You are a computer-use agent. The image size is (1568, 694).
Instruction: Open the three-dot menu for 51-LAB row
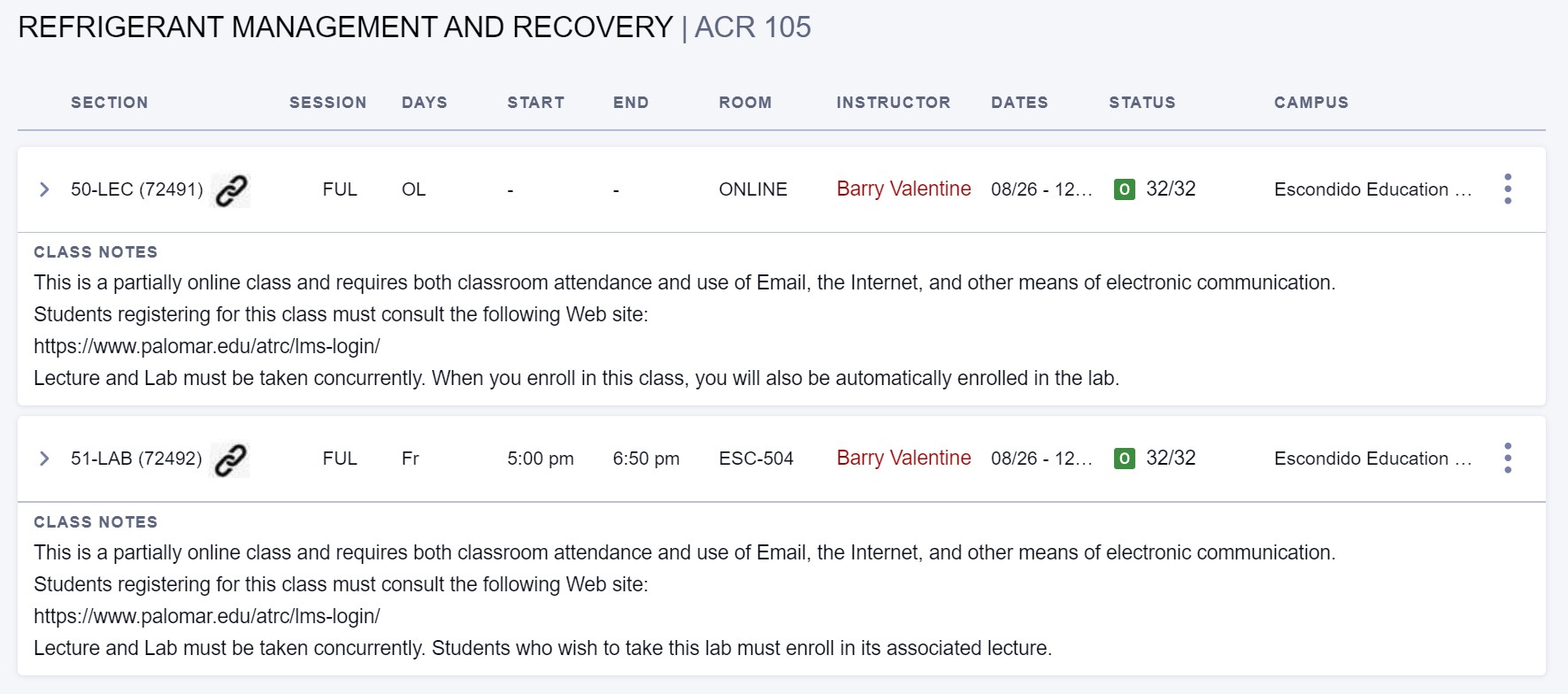coord(1507,459)
